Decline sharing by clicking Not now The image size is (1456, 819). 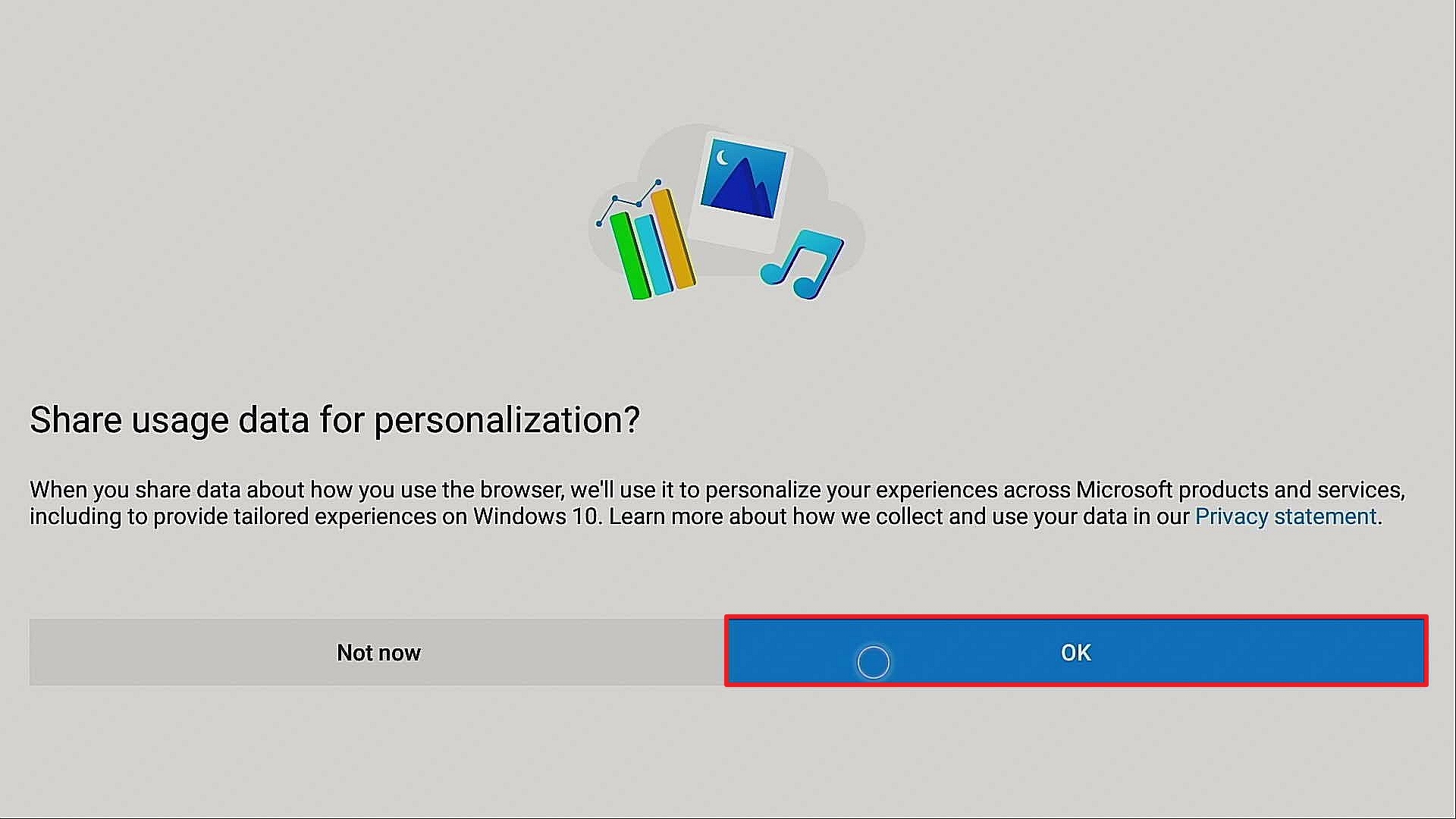coord(378,652)
